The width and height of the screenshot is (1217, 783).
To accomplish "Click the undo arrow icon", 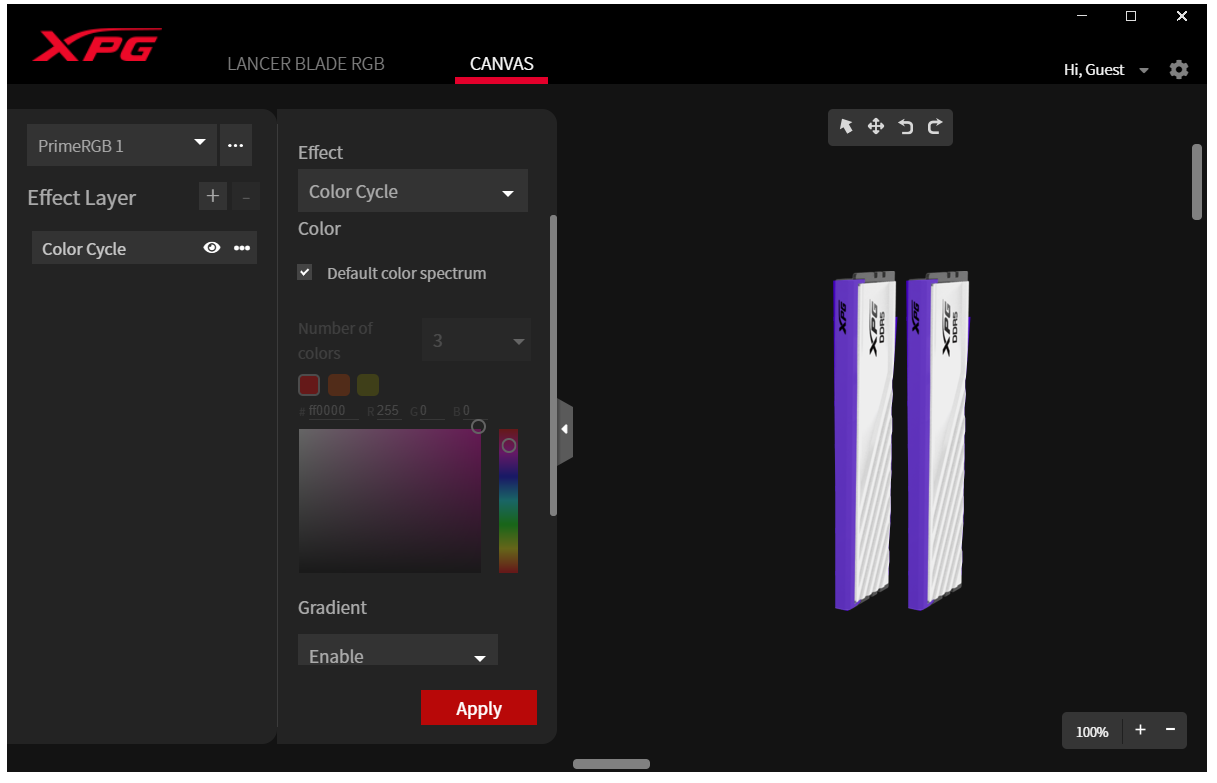I will [905, 126].
